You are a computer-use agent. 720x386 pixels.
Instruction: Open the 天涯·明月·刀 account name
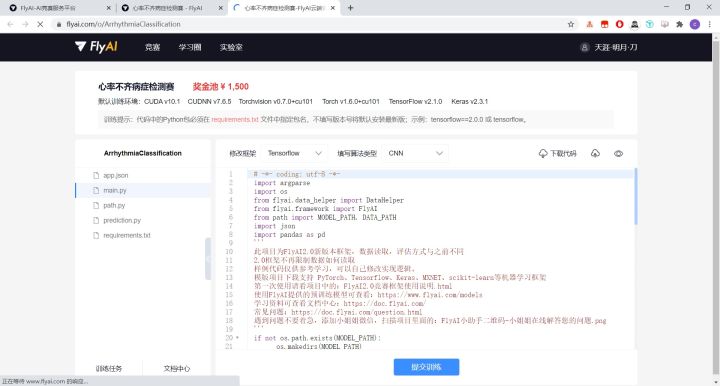point(616,47)
